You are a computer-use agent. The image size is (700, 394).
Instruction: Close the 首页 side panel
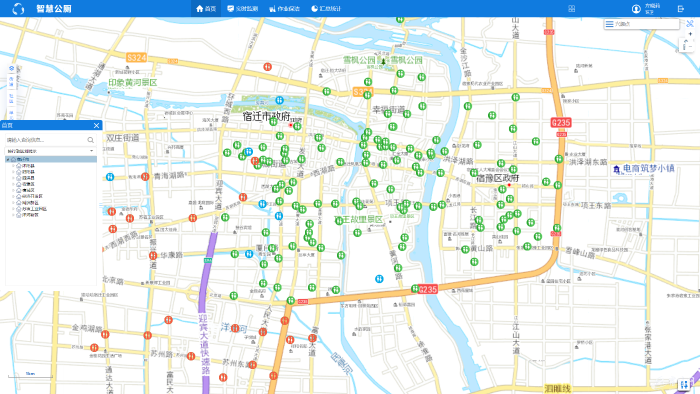tap(96, 125)
